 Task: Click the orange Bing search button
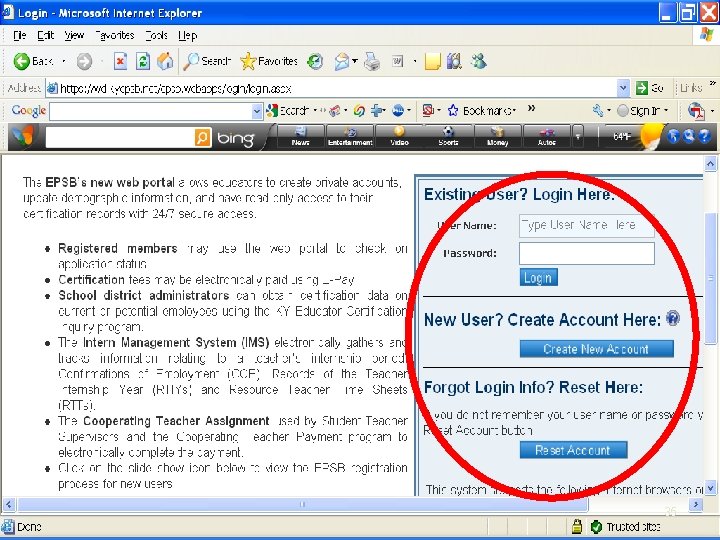click(x=202, y=137)
